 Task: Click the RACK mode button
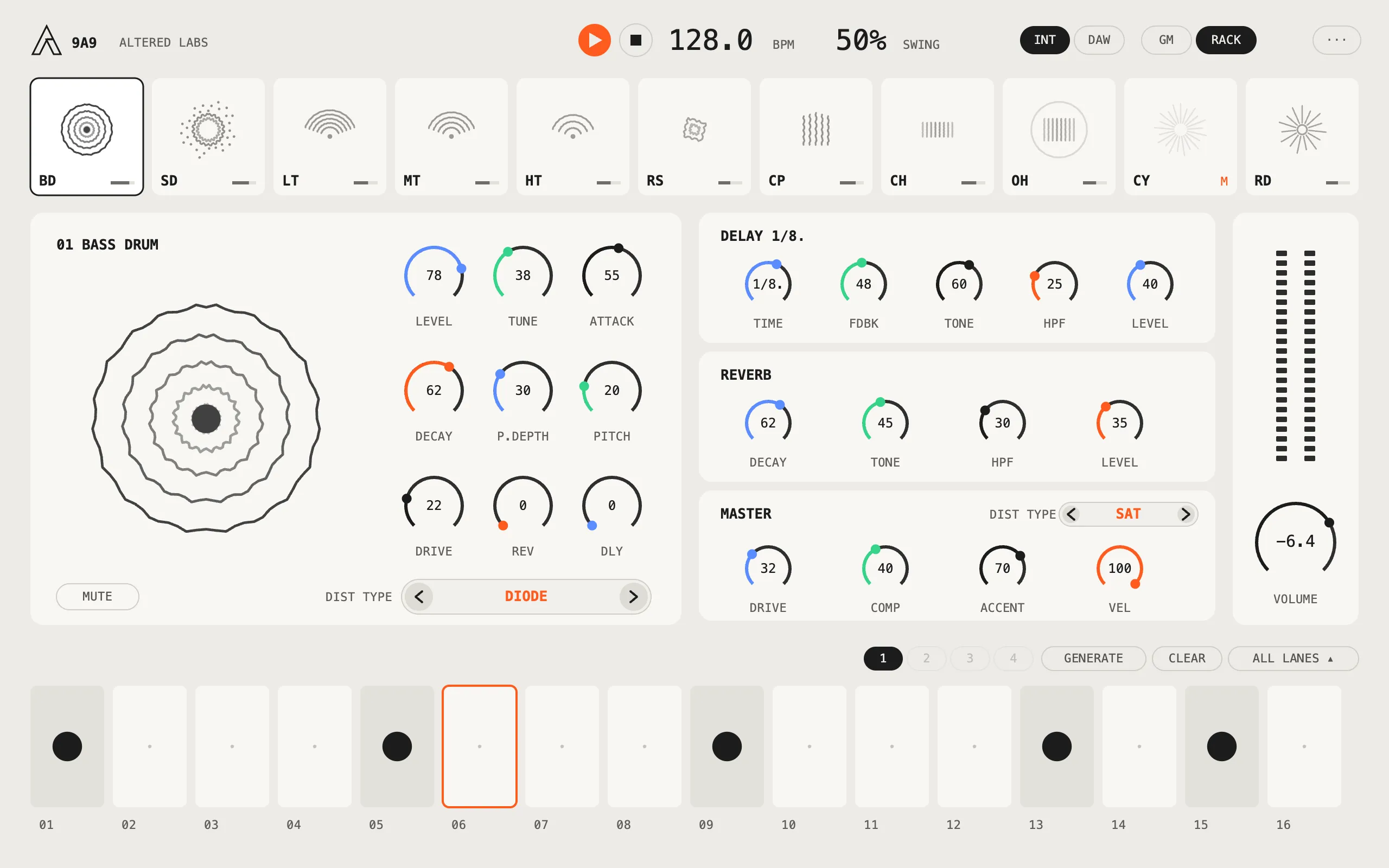1226,40
